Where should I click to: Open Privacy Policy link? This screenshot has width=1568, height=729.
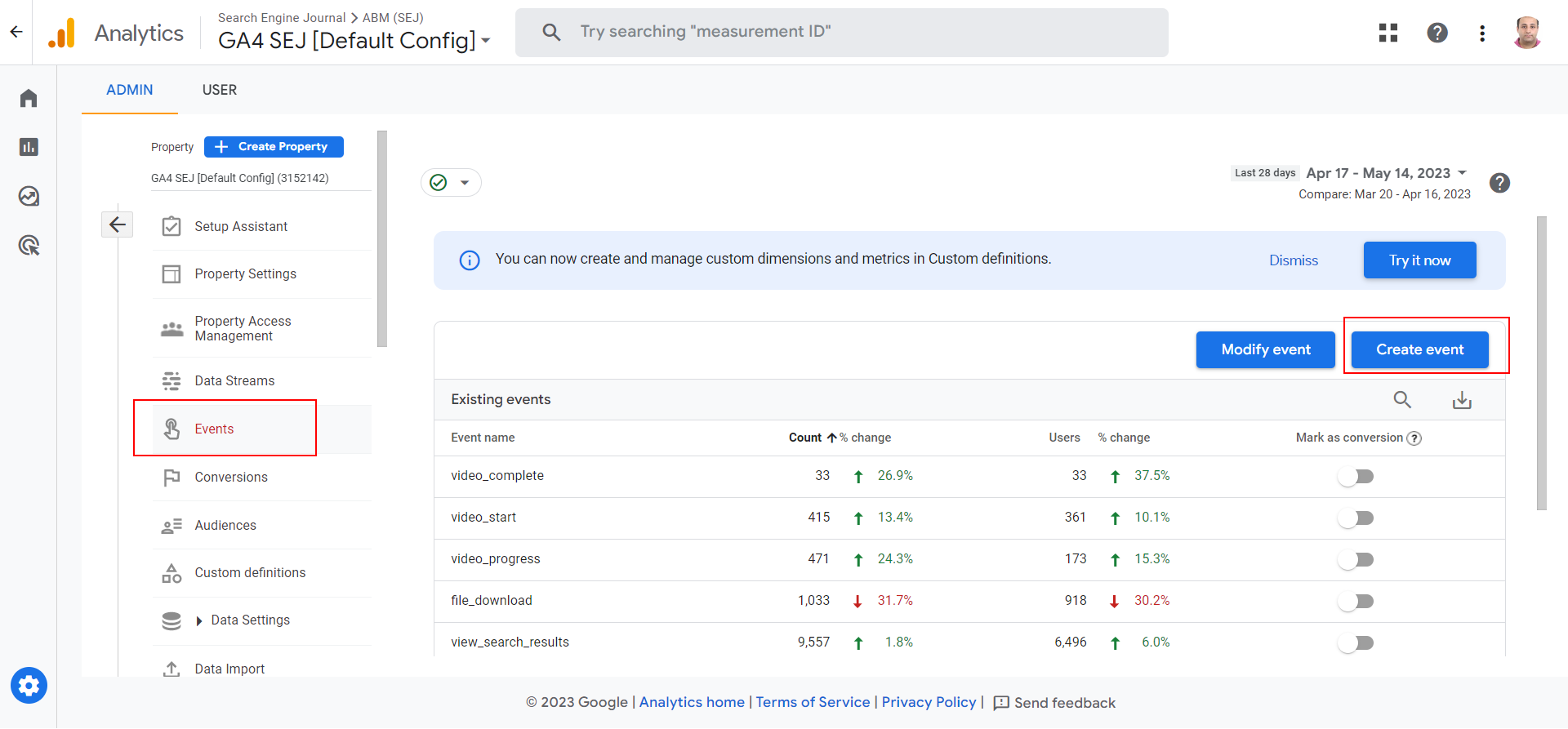[x=929, y=702]
